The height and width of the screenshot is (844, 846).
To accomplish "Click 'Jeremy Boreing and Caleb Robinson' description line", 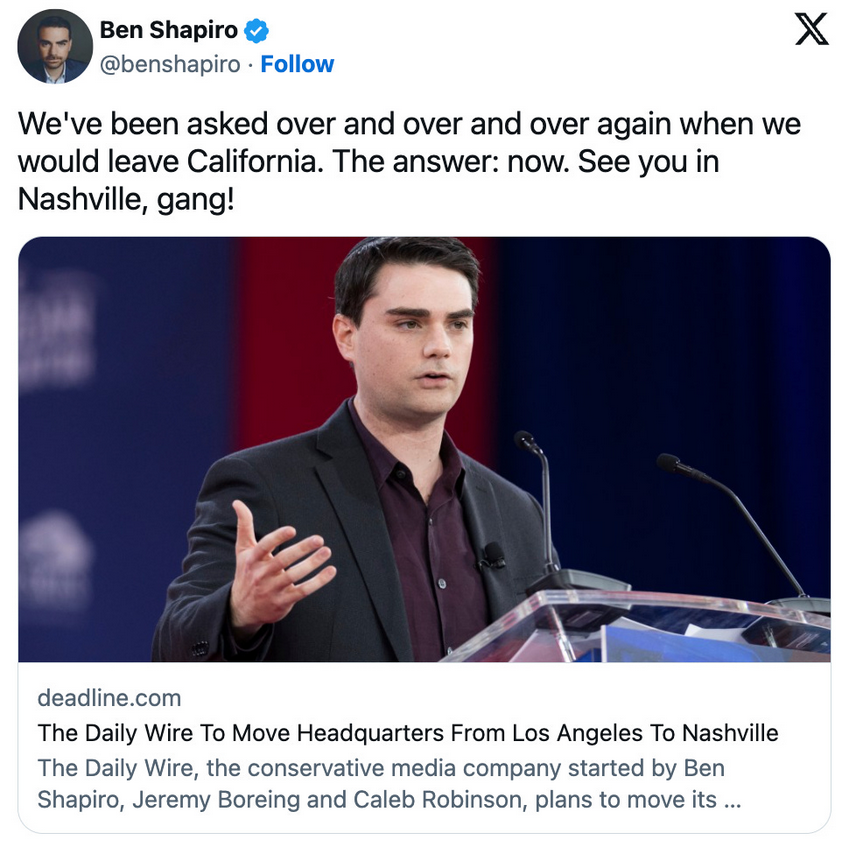I will tap(330, 800).
